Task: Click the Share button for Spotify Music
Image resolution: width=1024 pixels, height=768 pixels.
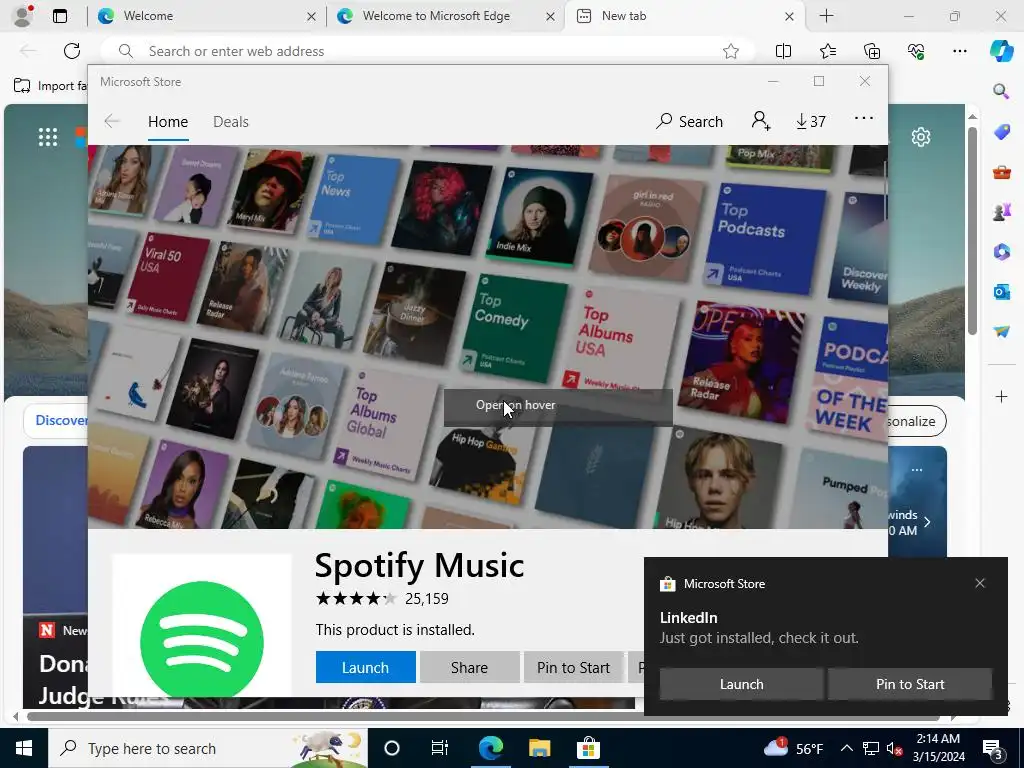Action: point(469,667)
